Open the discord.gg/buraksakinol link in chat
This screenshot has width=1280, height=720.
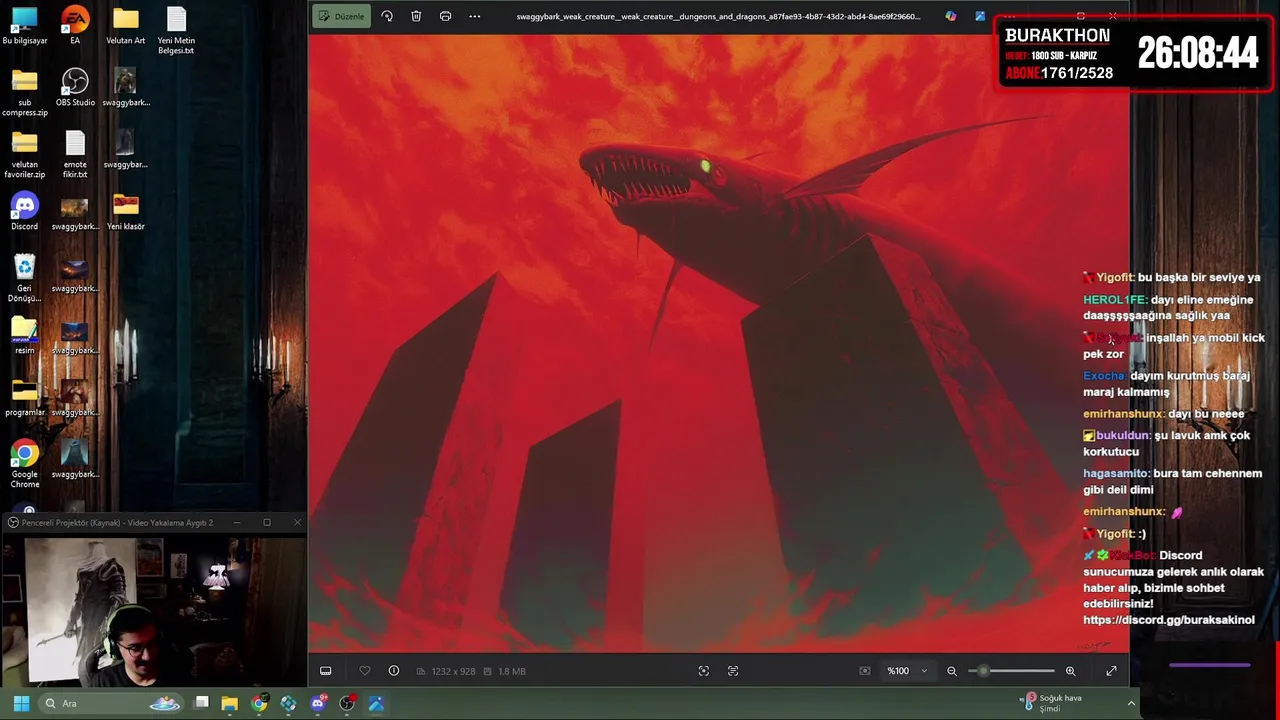click(1168, 620)
